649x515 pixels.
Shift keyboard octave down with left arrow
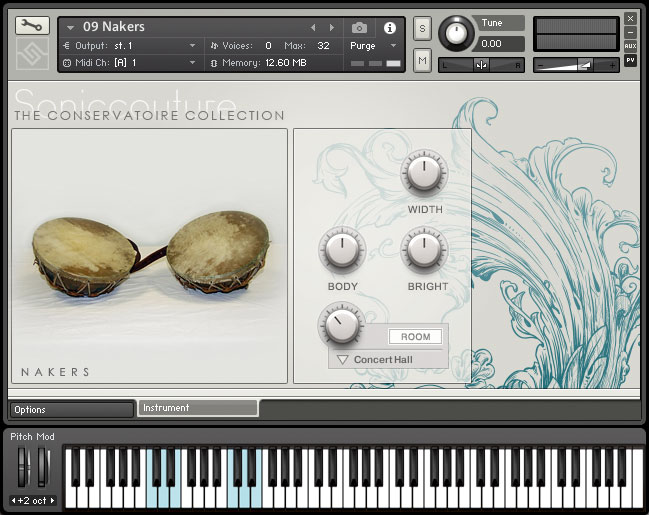click(13, 501)
